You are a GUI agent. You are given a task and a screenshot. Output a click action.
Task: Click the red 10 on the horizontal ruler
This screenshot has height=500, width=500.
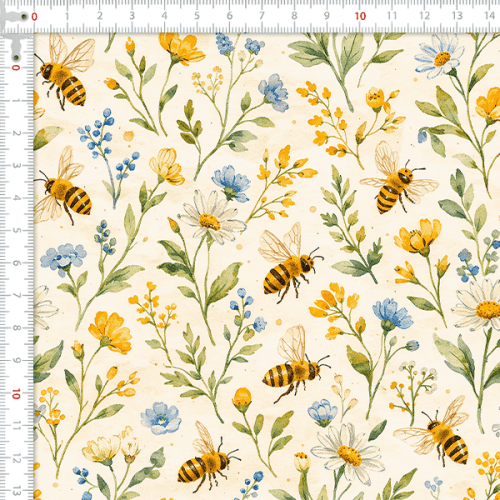click(x=360, y=16)
